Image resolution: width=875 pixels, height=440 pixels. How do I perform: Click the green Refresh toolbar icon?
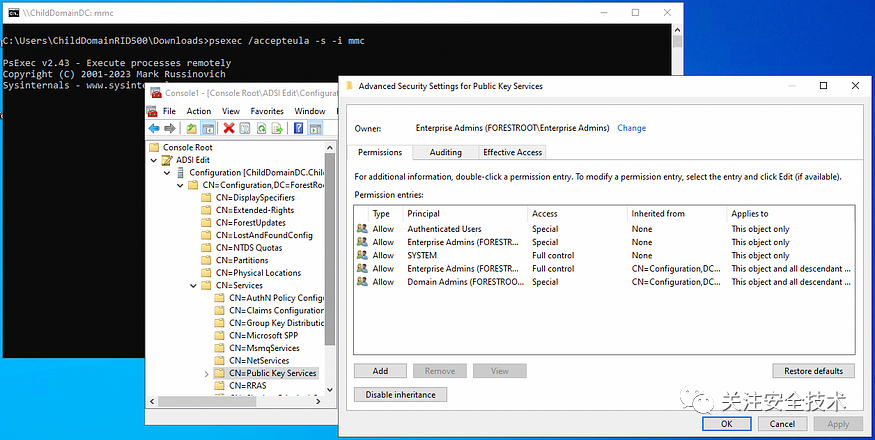[x=261, y=128]
